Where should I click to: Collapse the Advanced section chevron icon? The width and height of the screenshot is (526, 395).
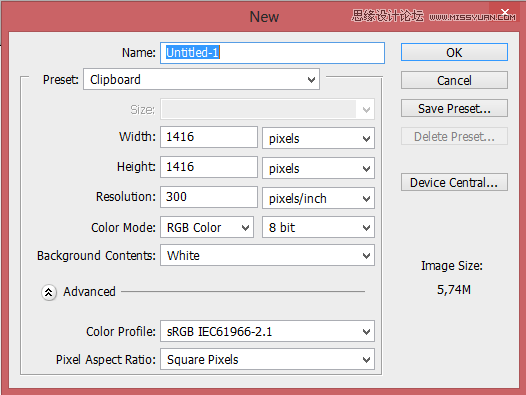[49, 292]
